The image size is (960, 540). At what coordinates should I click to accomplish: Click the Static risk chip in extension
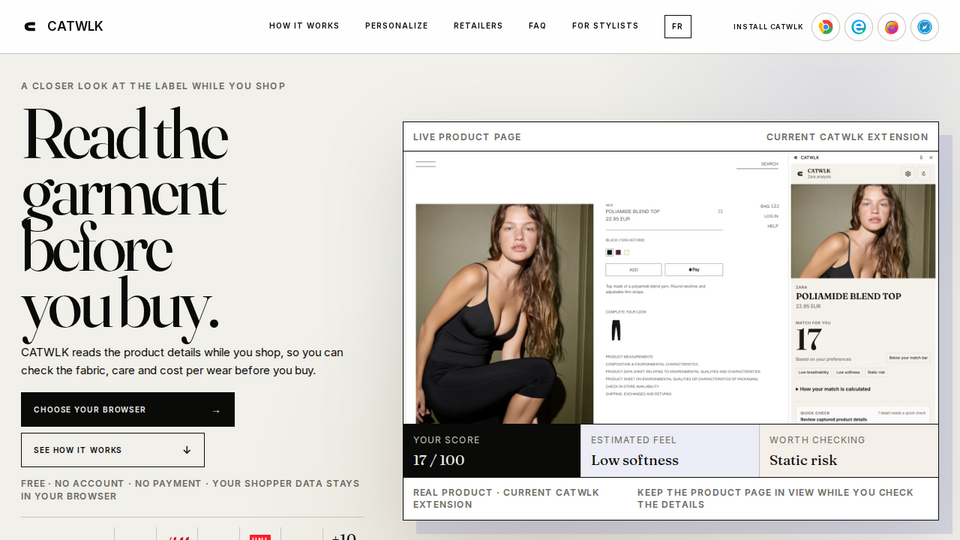pyautogui.click(x=876, y=372)
